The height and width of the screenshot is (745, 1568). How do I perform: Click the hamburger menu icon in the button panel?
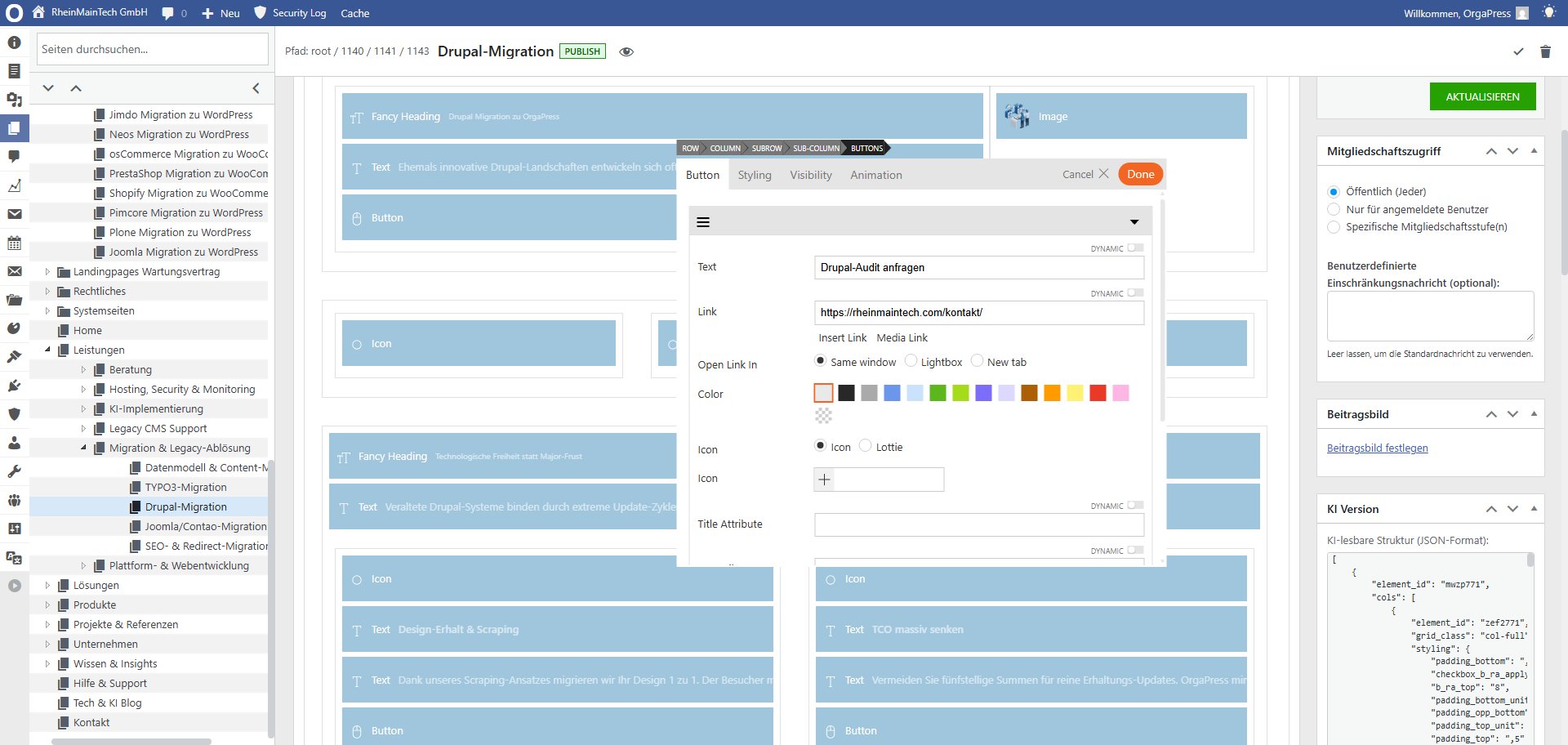click(x=703, y=222)
